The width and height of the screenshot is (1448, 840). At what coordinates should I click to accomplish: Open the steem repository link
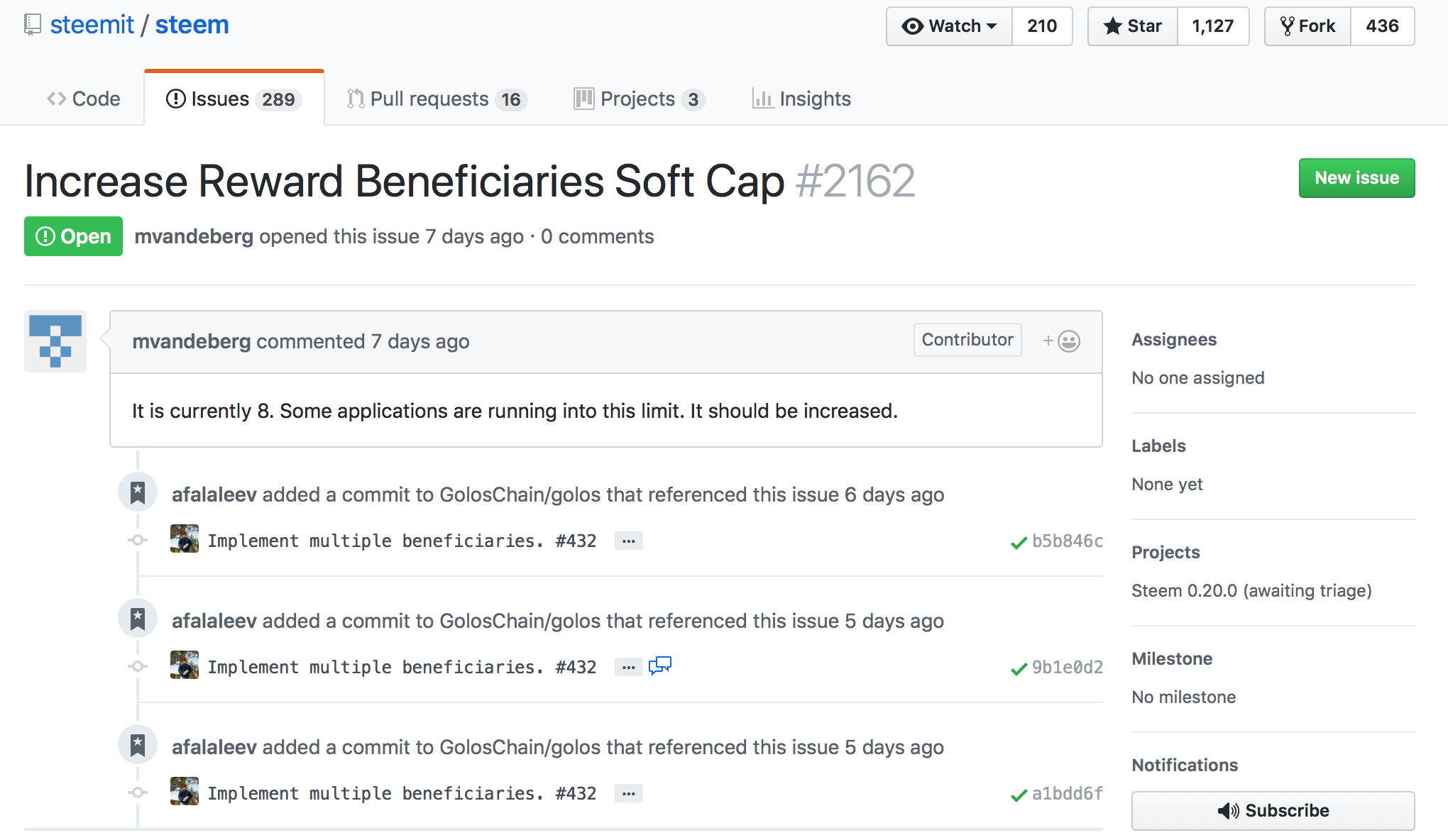pos(192,25)
